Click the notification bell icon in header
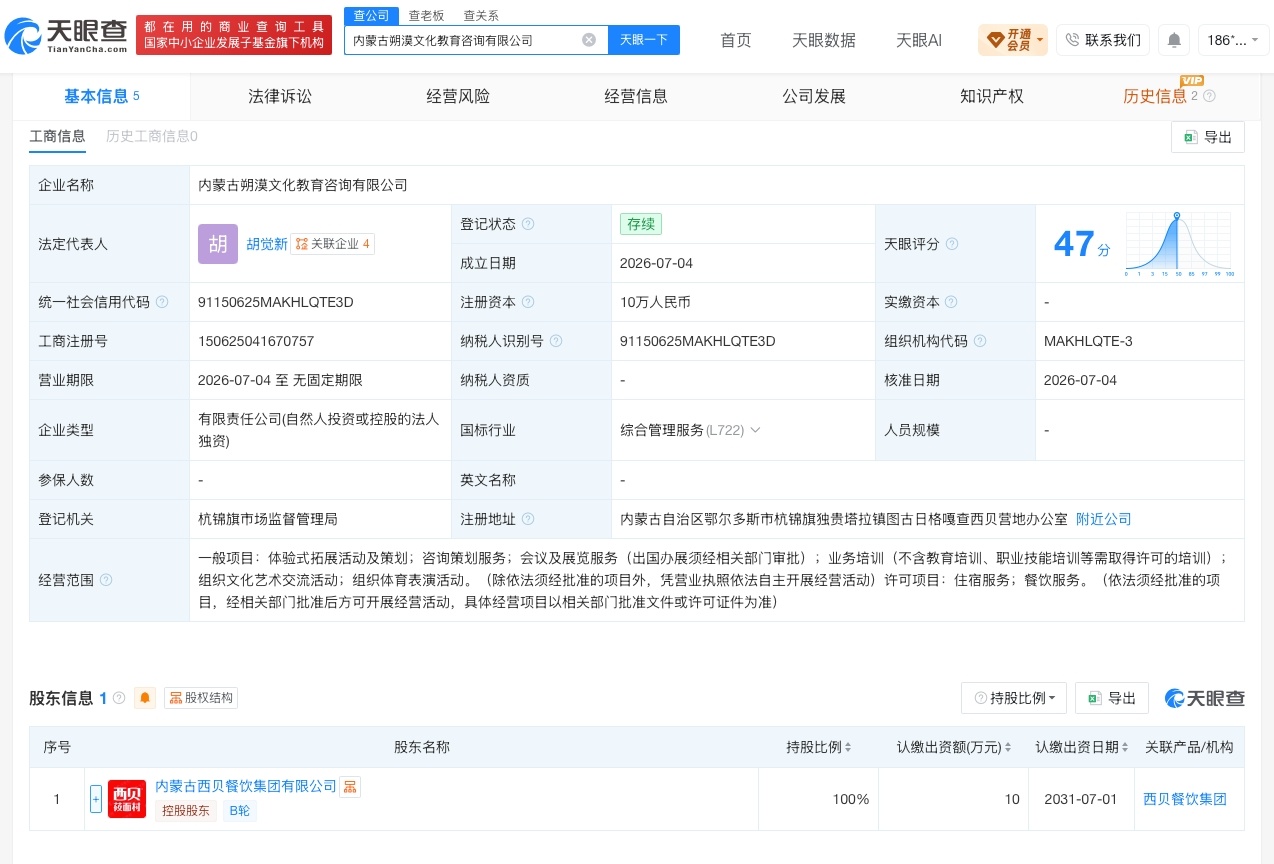The image size is (1274, 864). (x=1174, y=40)
